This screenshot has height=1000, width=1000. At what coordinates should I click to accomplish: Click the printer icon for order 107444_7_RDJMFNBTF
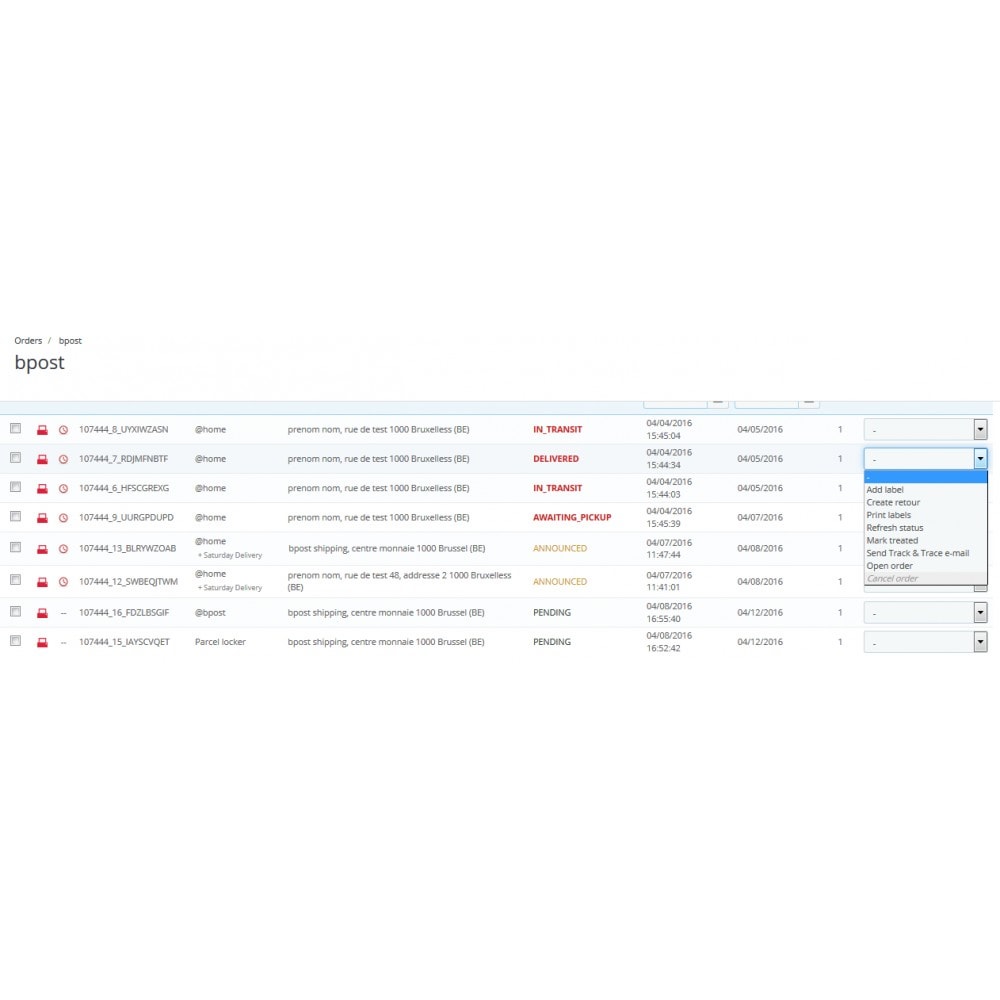coord(42,459)
